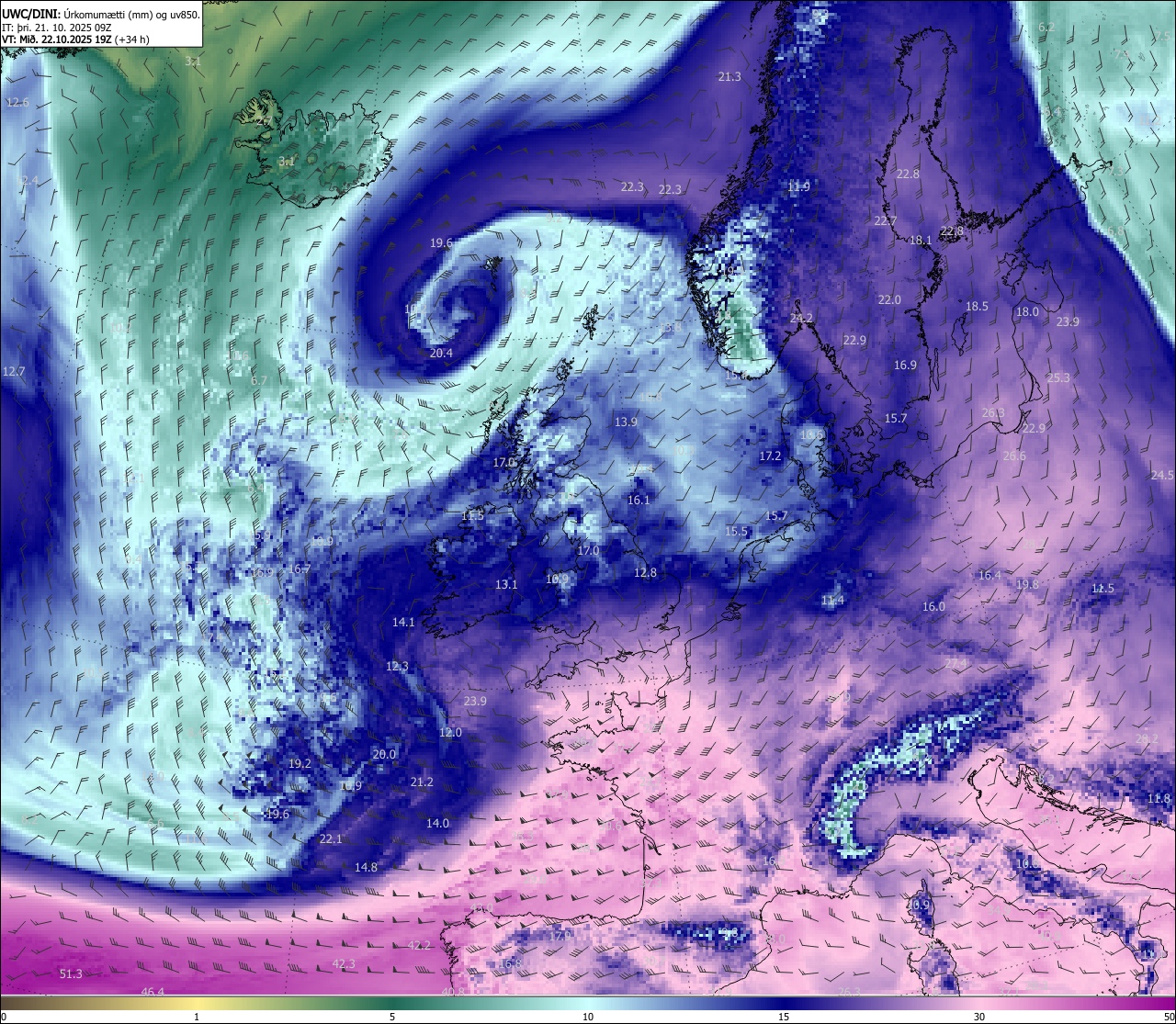Click the '51.3' value in the bottom-left

71,974
